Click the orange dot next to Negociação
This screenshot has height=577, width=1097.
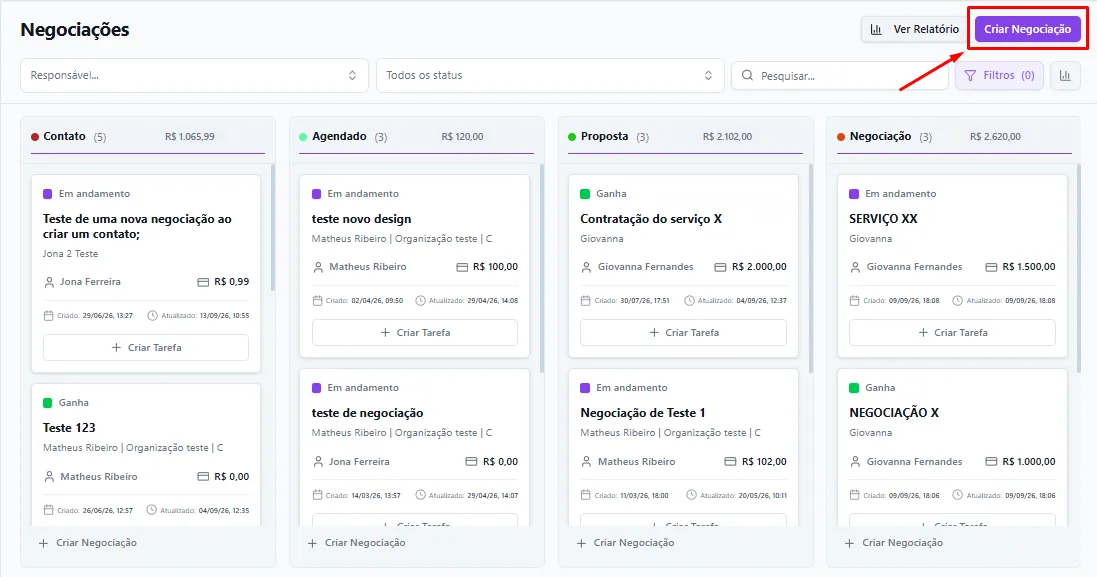coord(841,137)
